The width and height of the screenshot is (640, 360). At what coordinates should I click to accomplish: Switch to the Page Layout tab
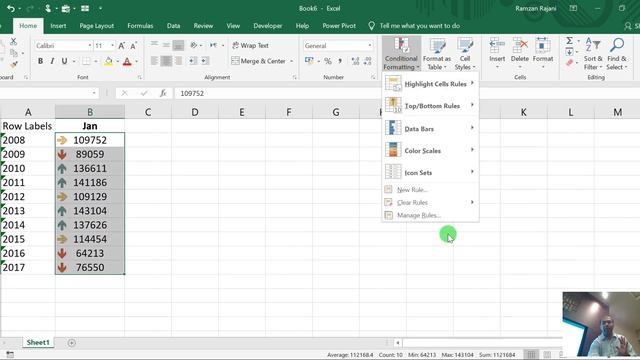[97, 26]
